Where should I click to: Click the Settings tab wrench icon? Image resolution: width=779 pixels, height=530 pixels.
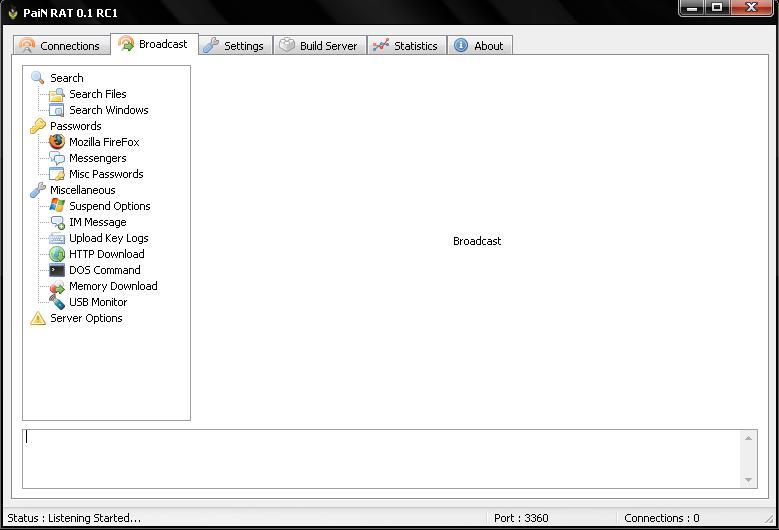(211, 46)
